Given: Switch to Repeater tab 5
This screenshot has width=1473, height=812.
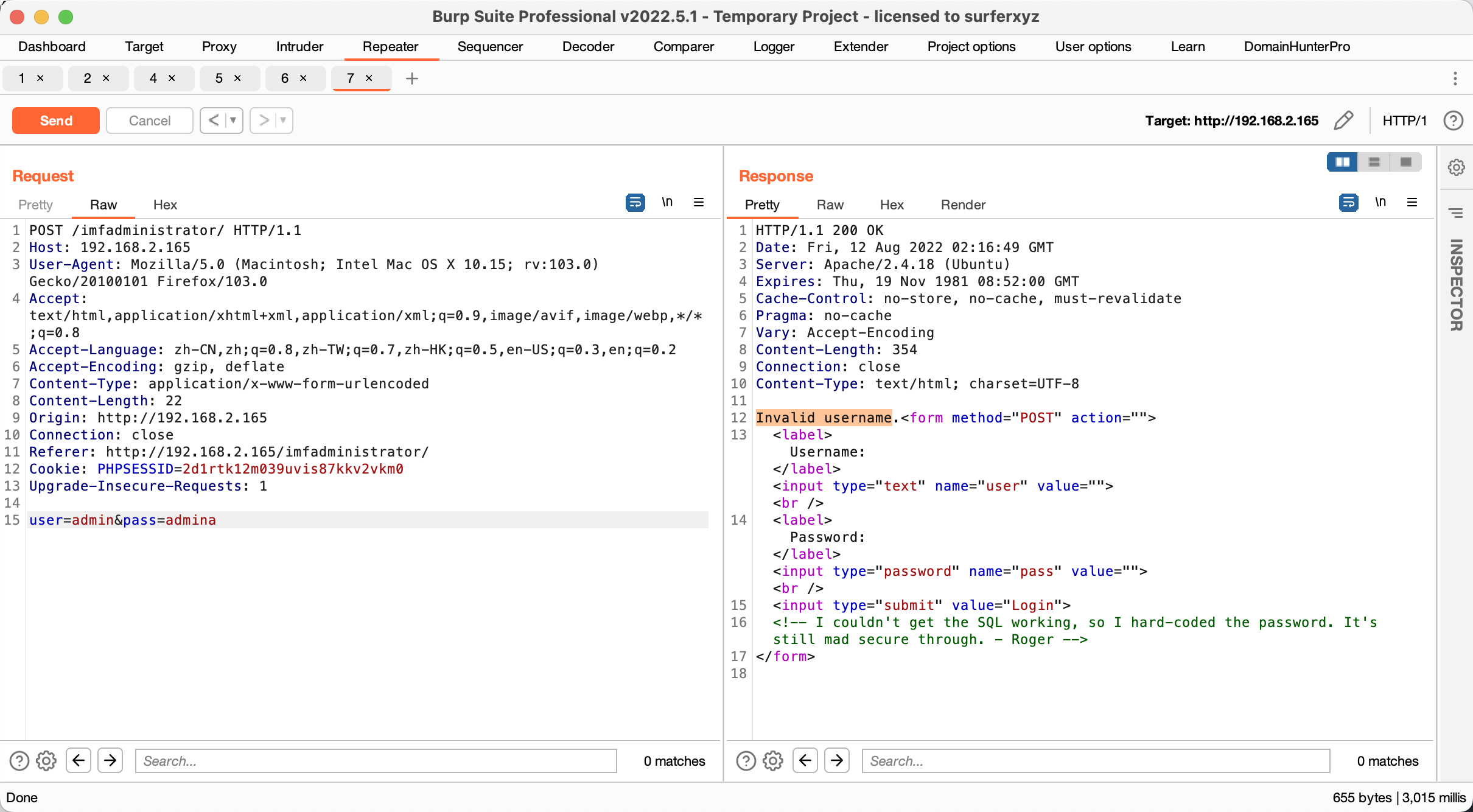Looking at the screenshot, I should [219, 78].
